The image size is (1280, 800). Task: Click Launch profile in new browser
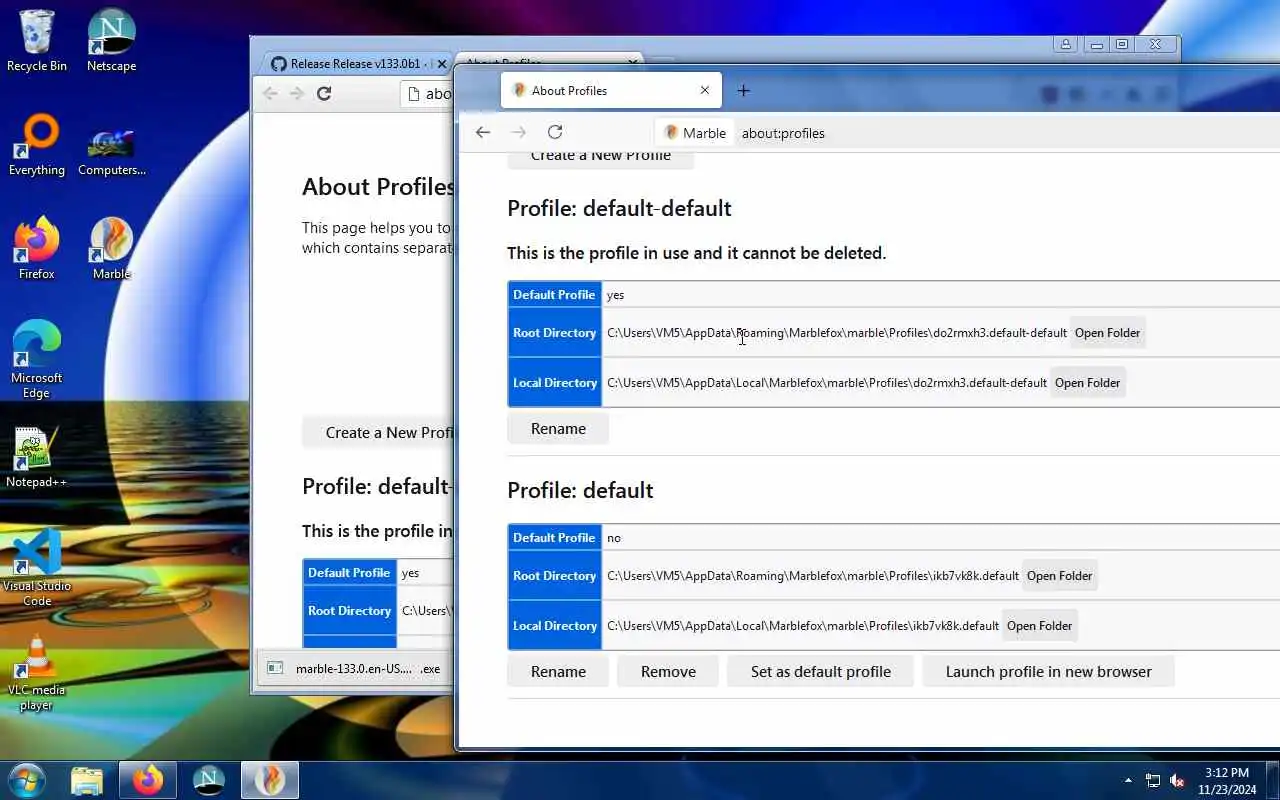click(1048, 672)
